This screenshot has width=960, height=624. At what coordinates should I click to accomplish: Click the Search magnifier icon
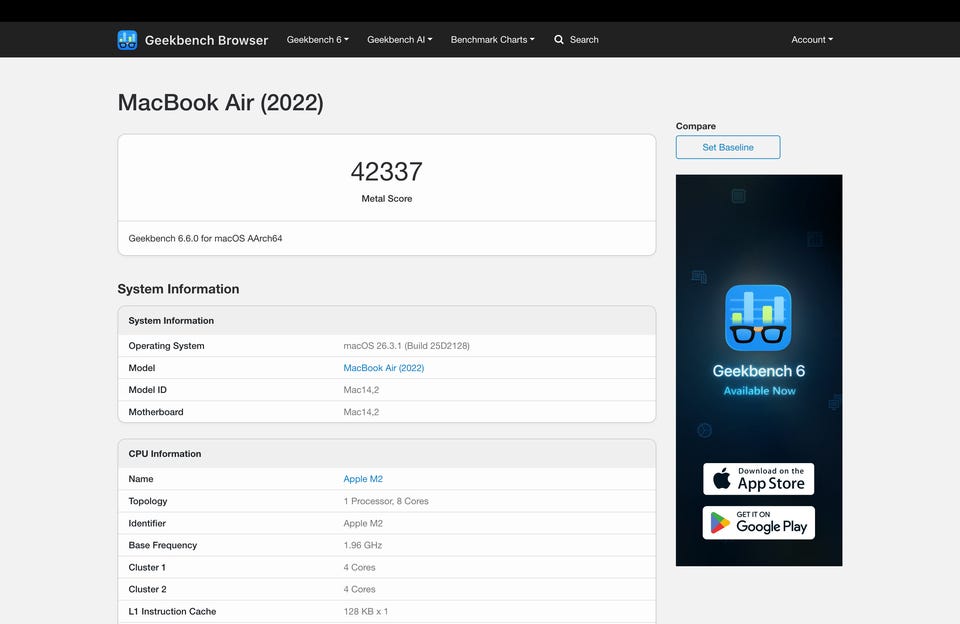pyautogui.click(x=559, y=40)
